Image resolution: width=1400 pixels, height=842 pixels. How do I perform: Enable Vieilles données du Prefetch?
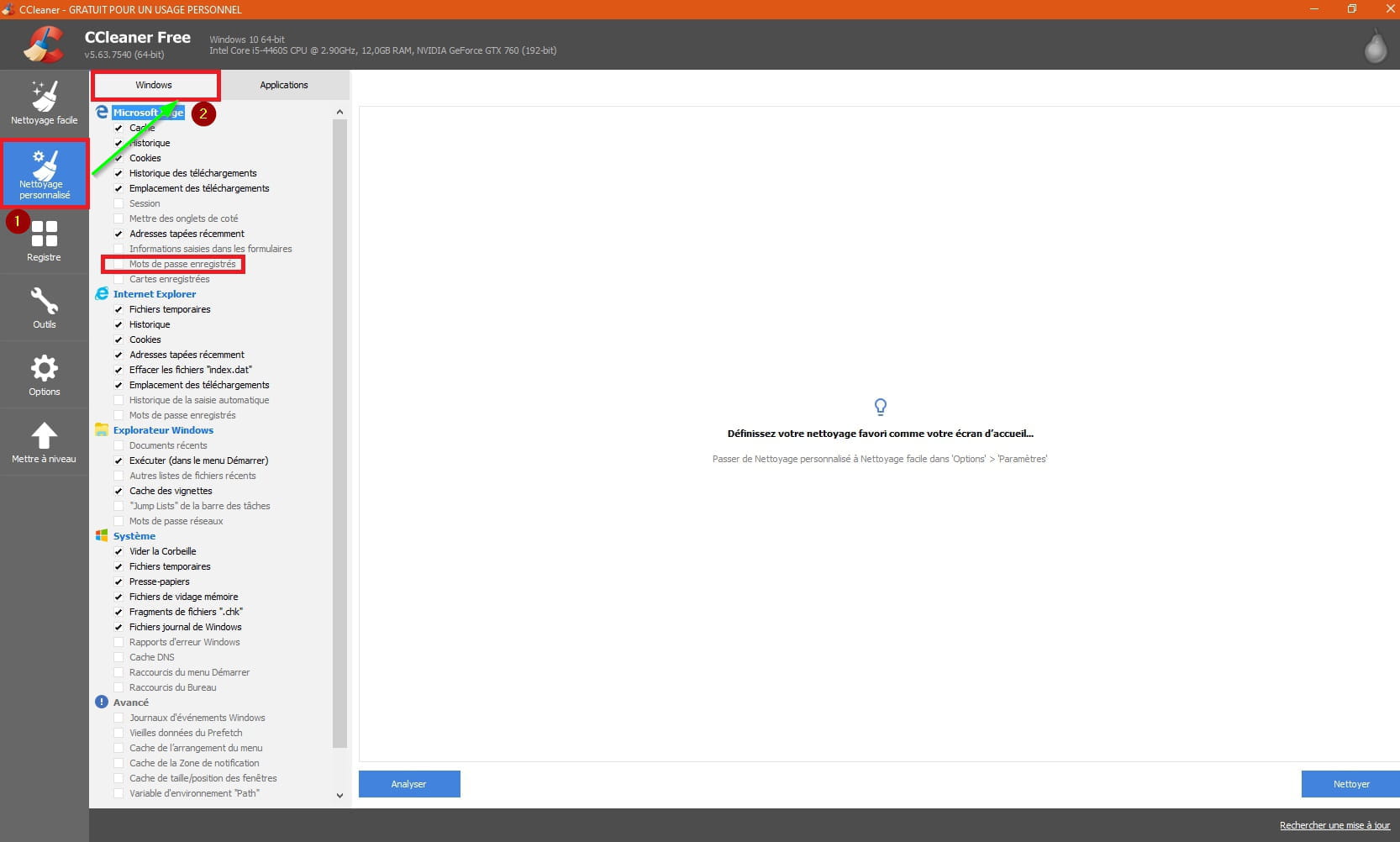click(x=118, y=733)
